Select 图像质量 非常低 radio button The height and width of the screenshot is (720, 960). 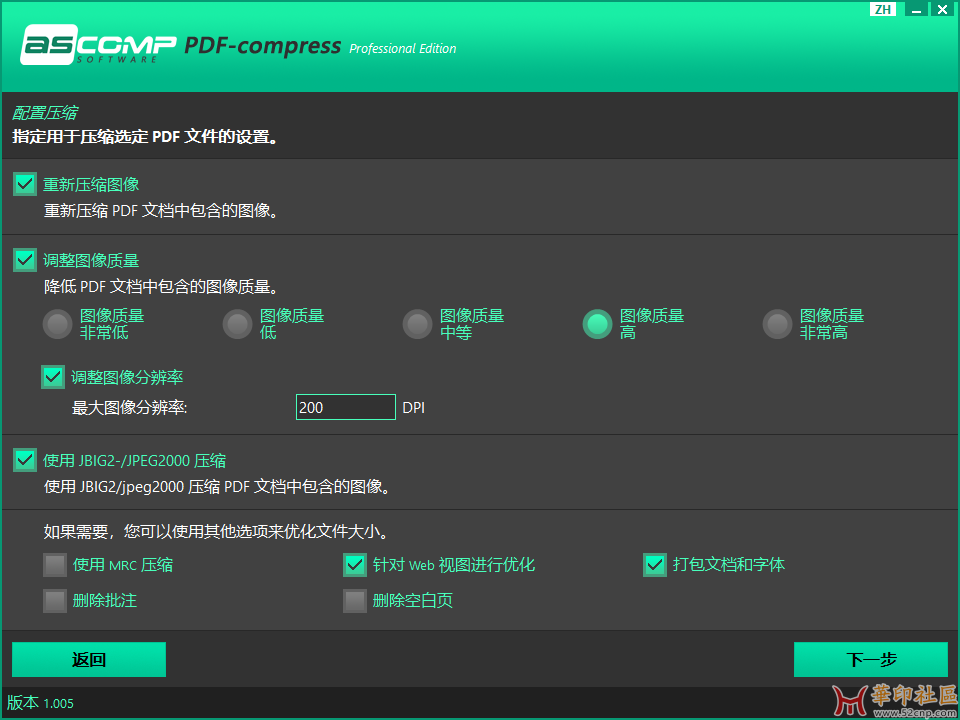coord(58,324)
